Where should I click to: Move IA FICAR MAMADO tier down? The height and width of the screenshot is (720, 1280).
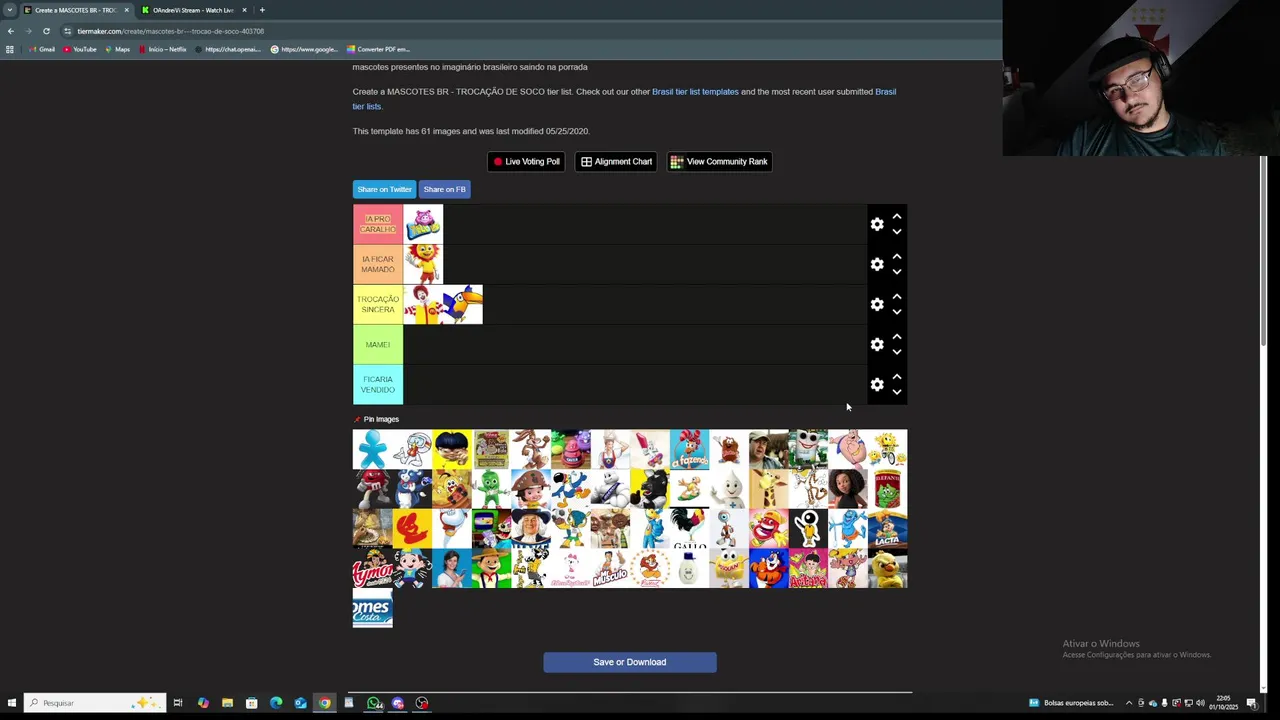897,272
